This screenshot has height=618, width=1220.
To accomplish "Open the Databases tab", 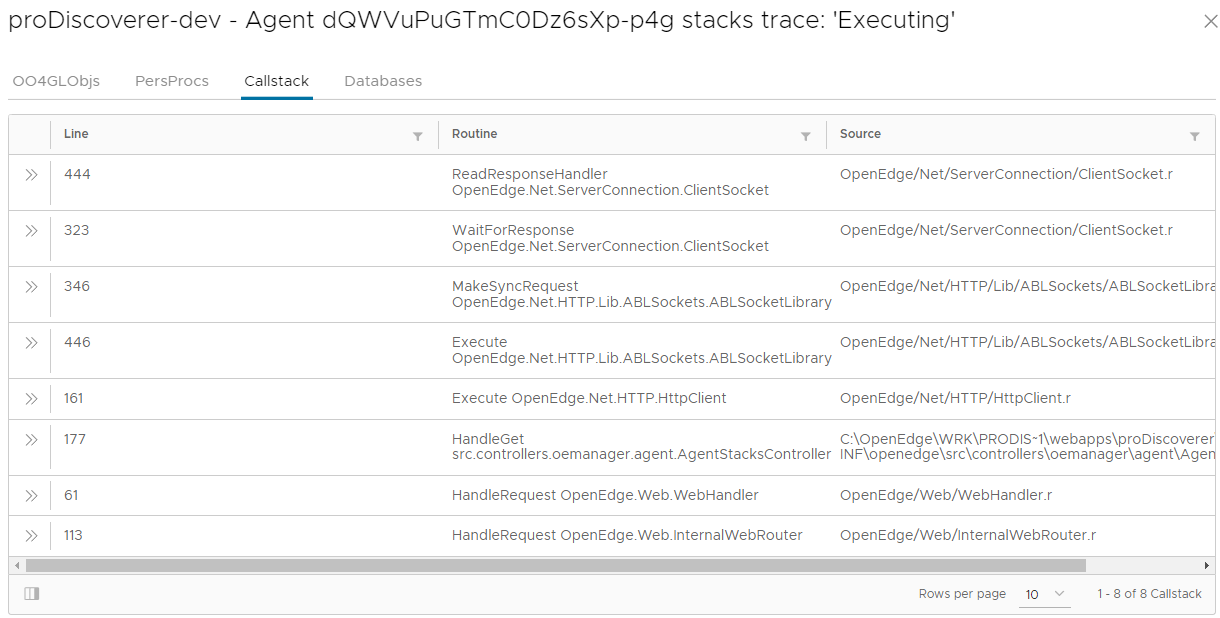I will (383, 81).
